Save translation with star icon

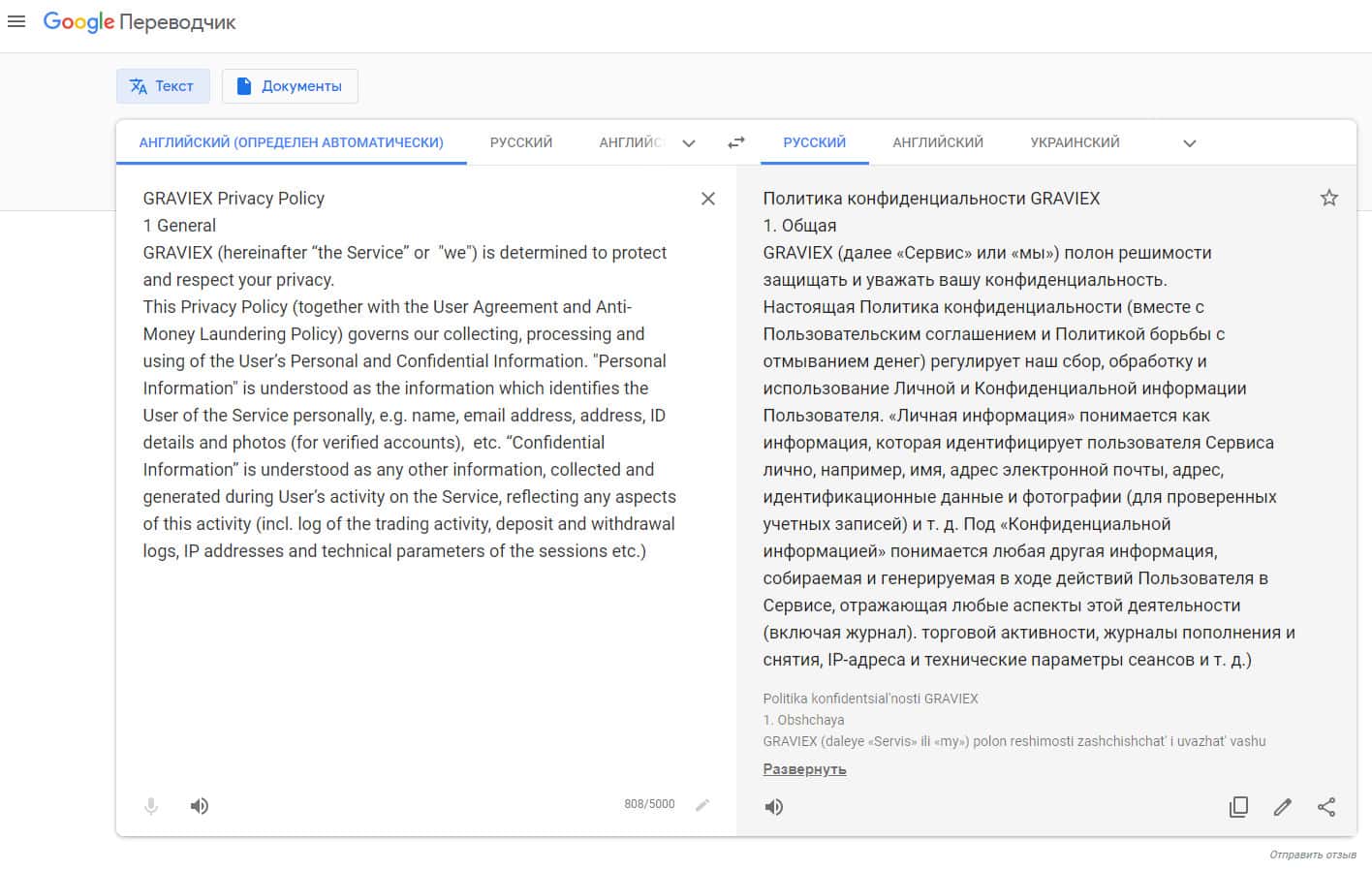click(1329, 199)
